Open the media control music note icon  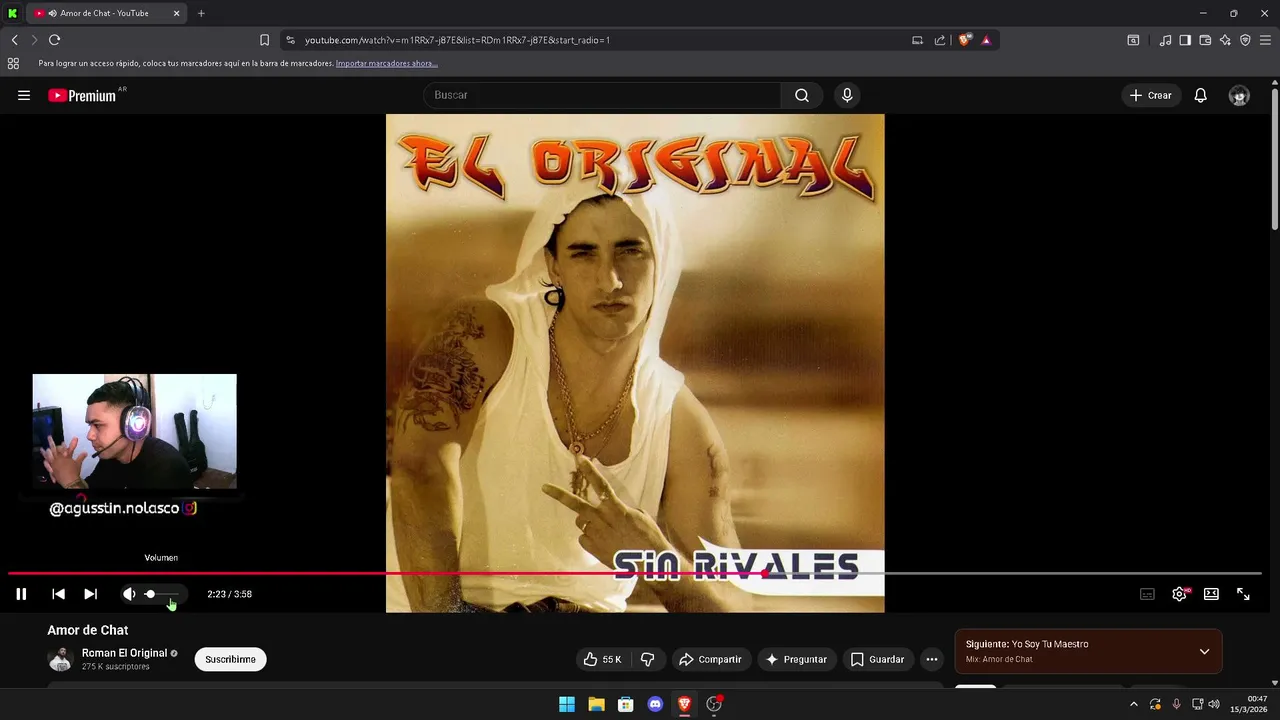point(1165,40)
